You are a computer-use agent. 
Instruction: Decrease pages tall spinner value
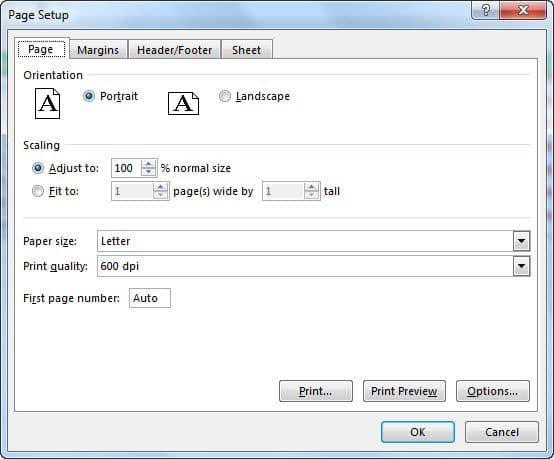[x=312, y=195]
